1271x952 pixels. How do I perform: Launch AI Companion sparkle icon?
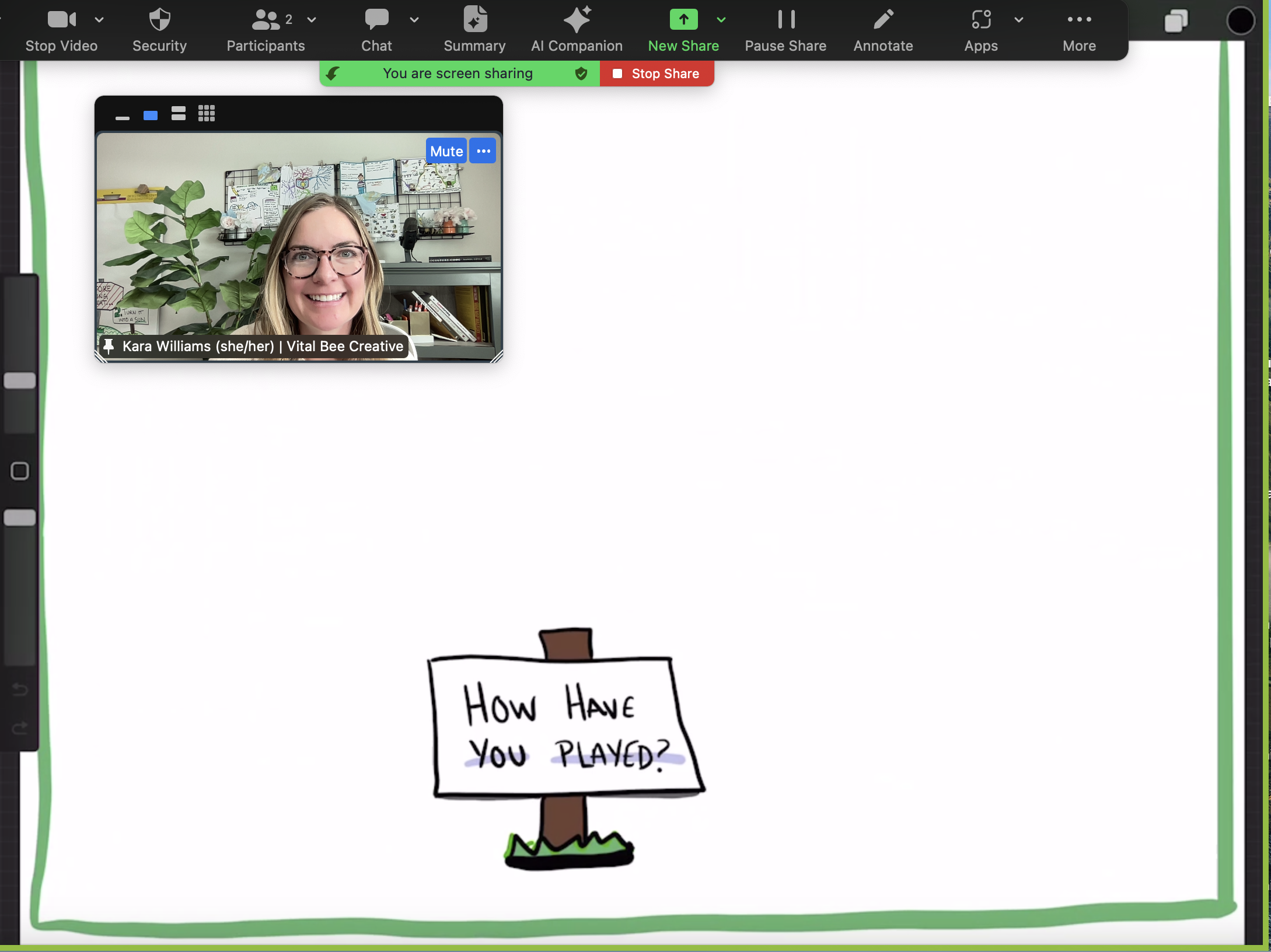tap(577, 20)
